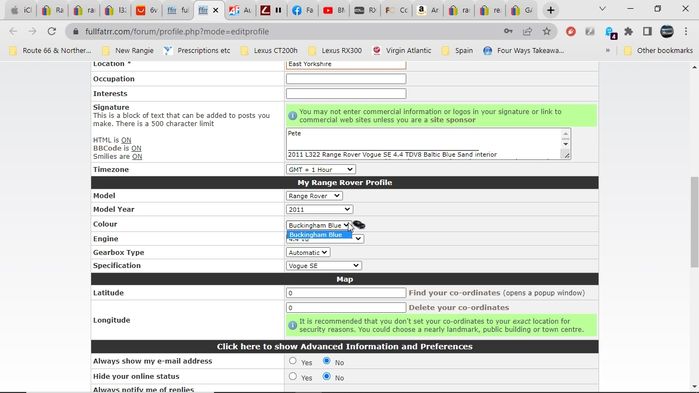Toggle the browser side panel icon
699x393 pixels.
647,31
